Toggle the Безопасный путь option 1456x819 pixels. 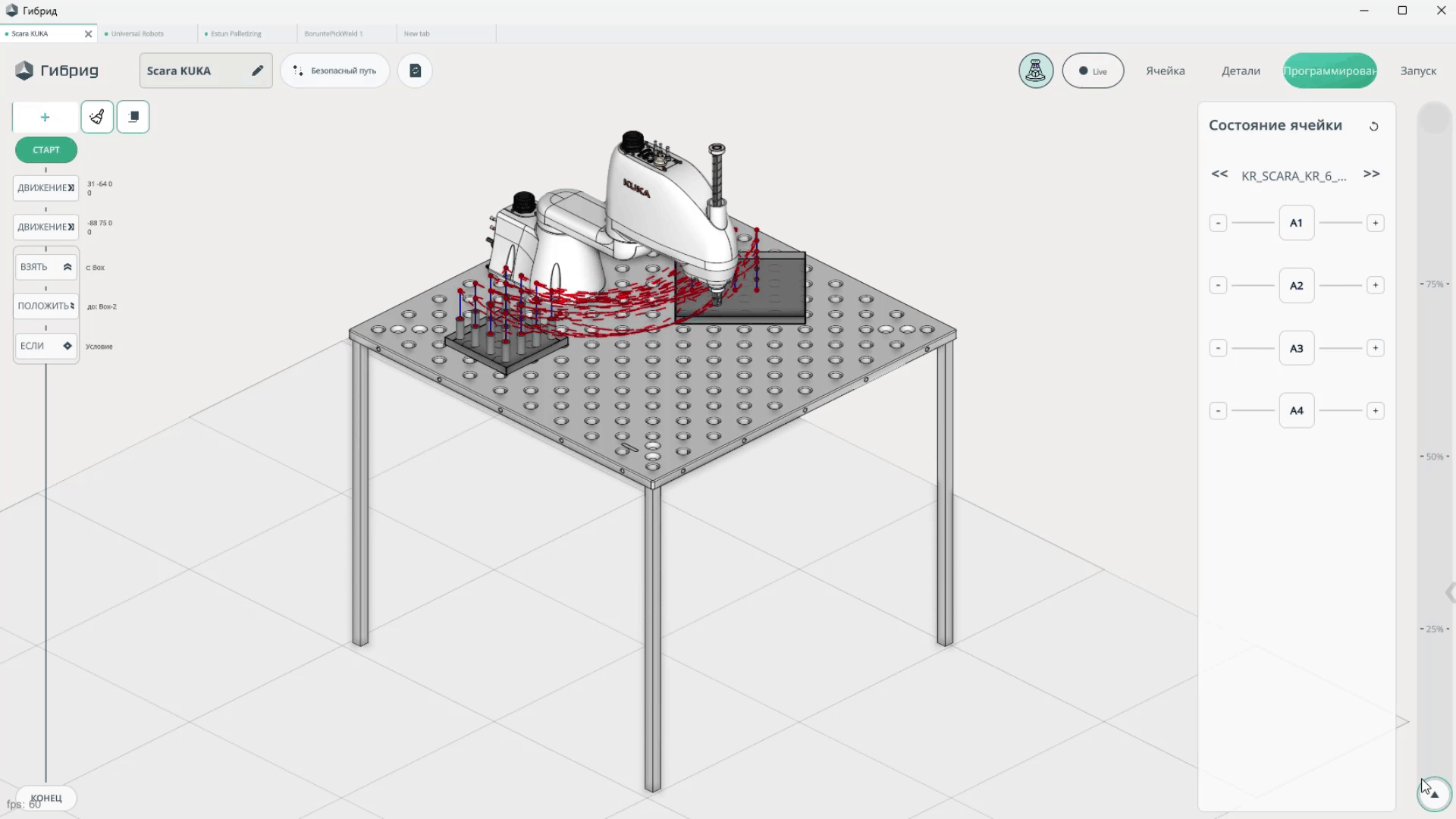click(x=334, y=71)
